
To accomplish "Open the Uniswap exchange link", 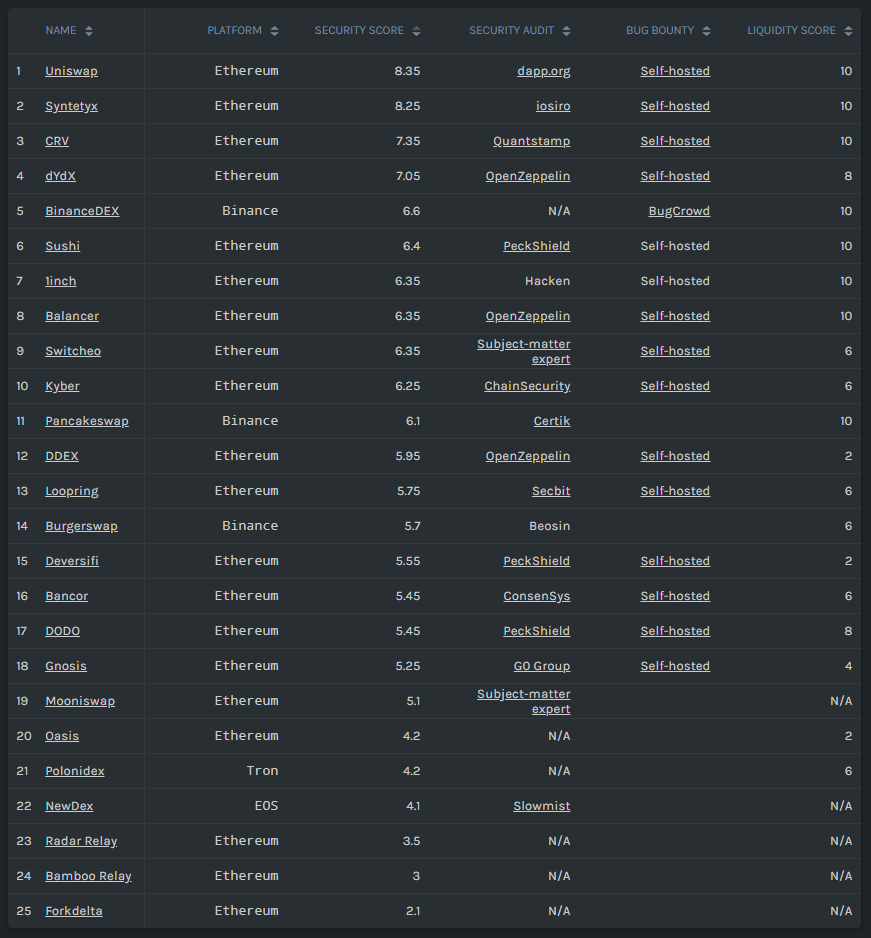I will click(x=71, y=71).
